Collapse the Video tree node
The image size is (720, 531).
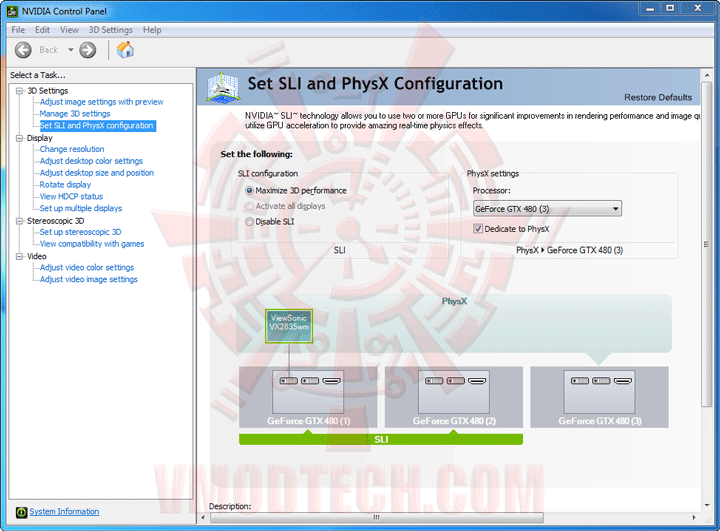(19, 256)
